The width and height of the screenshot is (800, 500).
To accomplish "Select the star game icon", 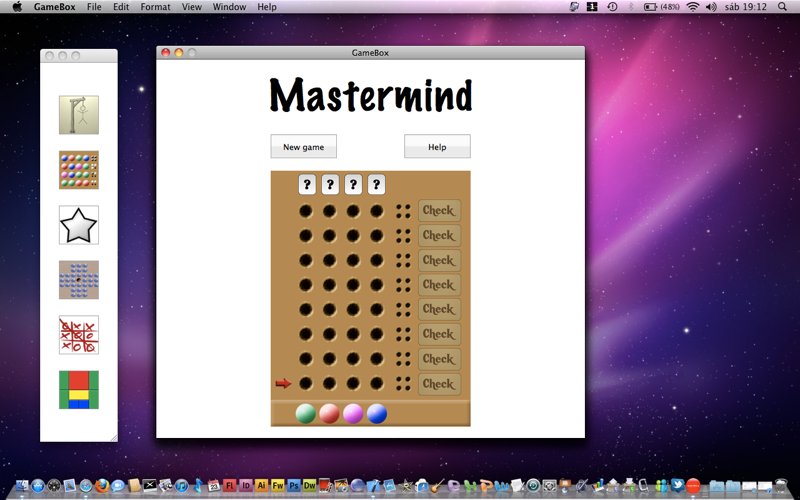I will coord(79,225).
